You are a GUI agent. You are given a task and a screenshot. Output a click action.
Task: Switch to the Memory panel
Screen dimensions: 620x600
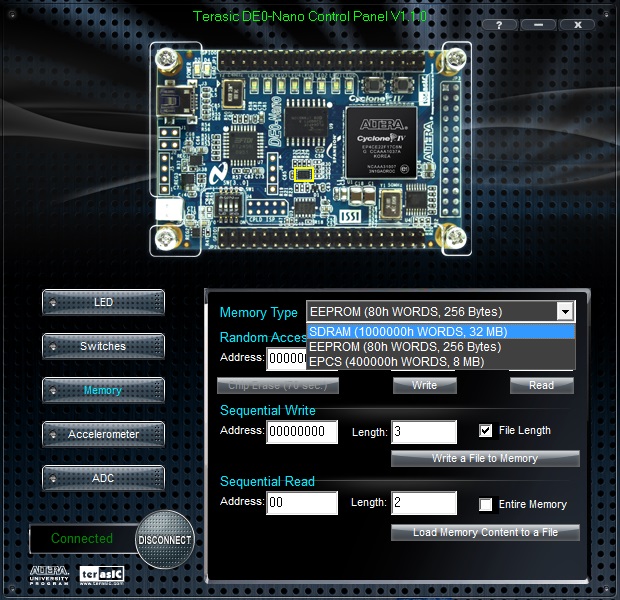(x=103, y=390)
